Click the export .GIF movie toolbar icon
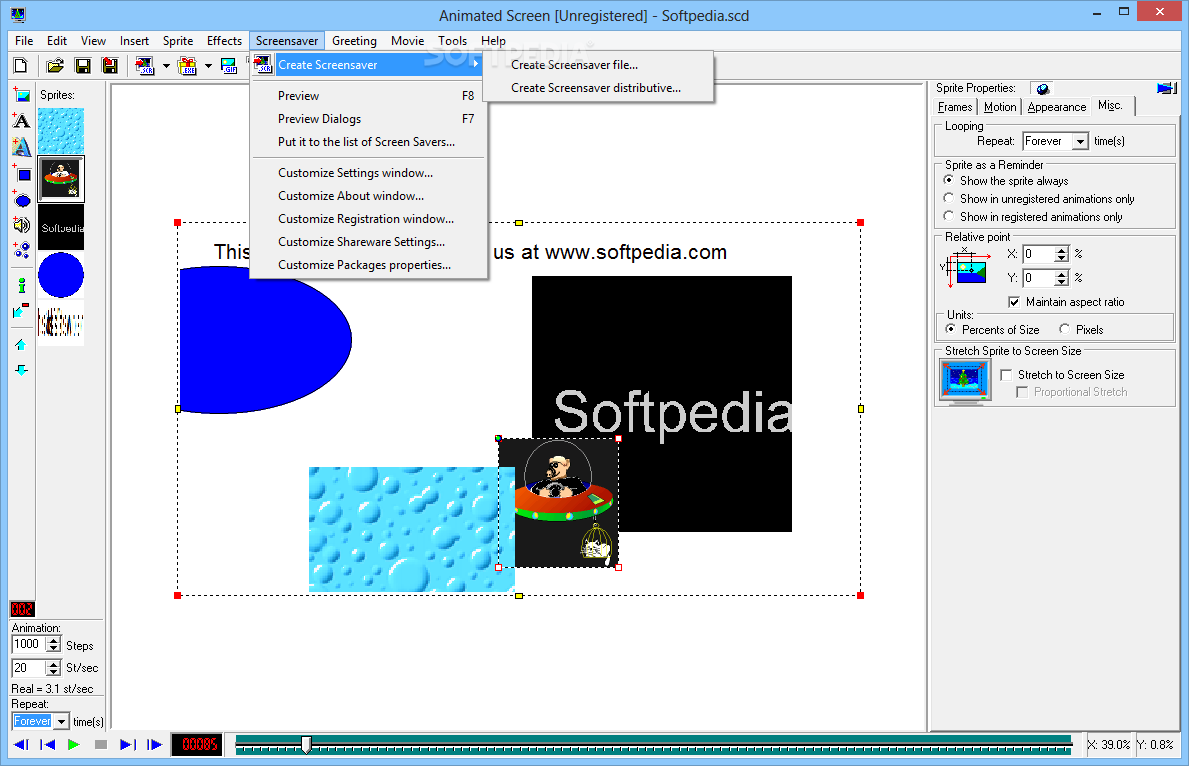The width and height of the screenshot is (1189, 766). [229, 66]
